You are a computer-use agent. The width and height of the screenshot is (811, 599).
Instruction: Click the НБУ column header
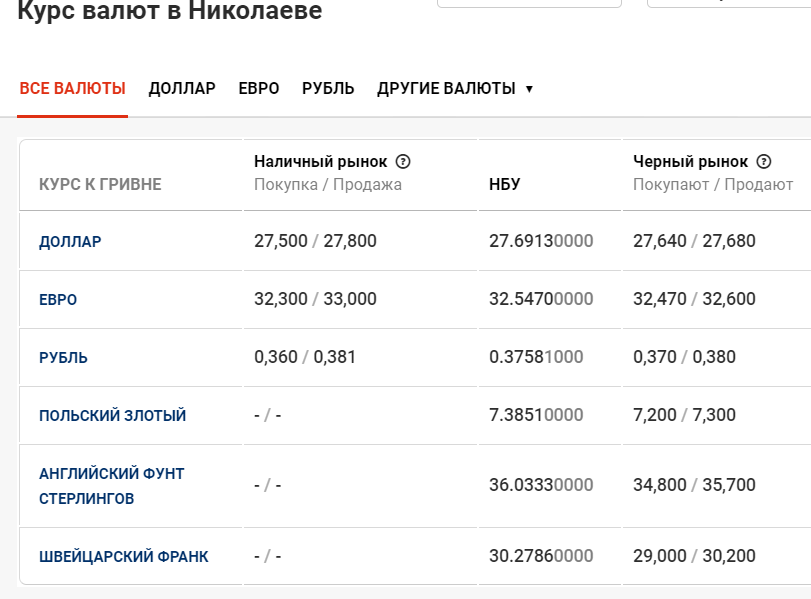tap(504, 184)
